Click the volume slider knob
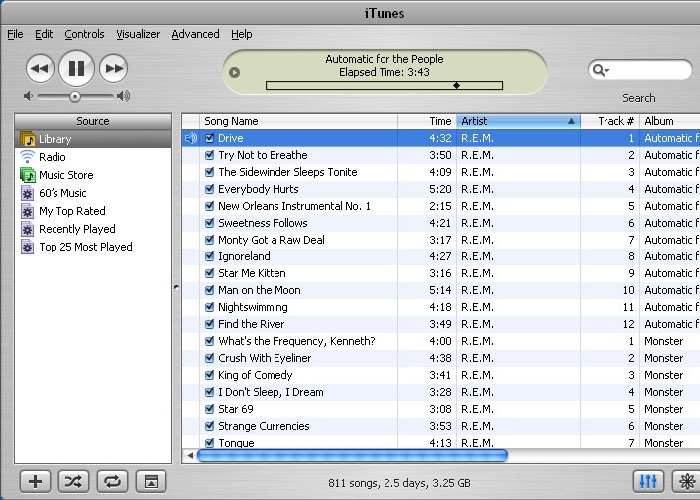This screenshot has height=500, width=700. [x=75, y=96]
